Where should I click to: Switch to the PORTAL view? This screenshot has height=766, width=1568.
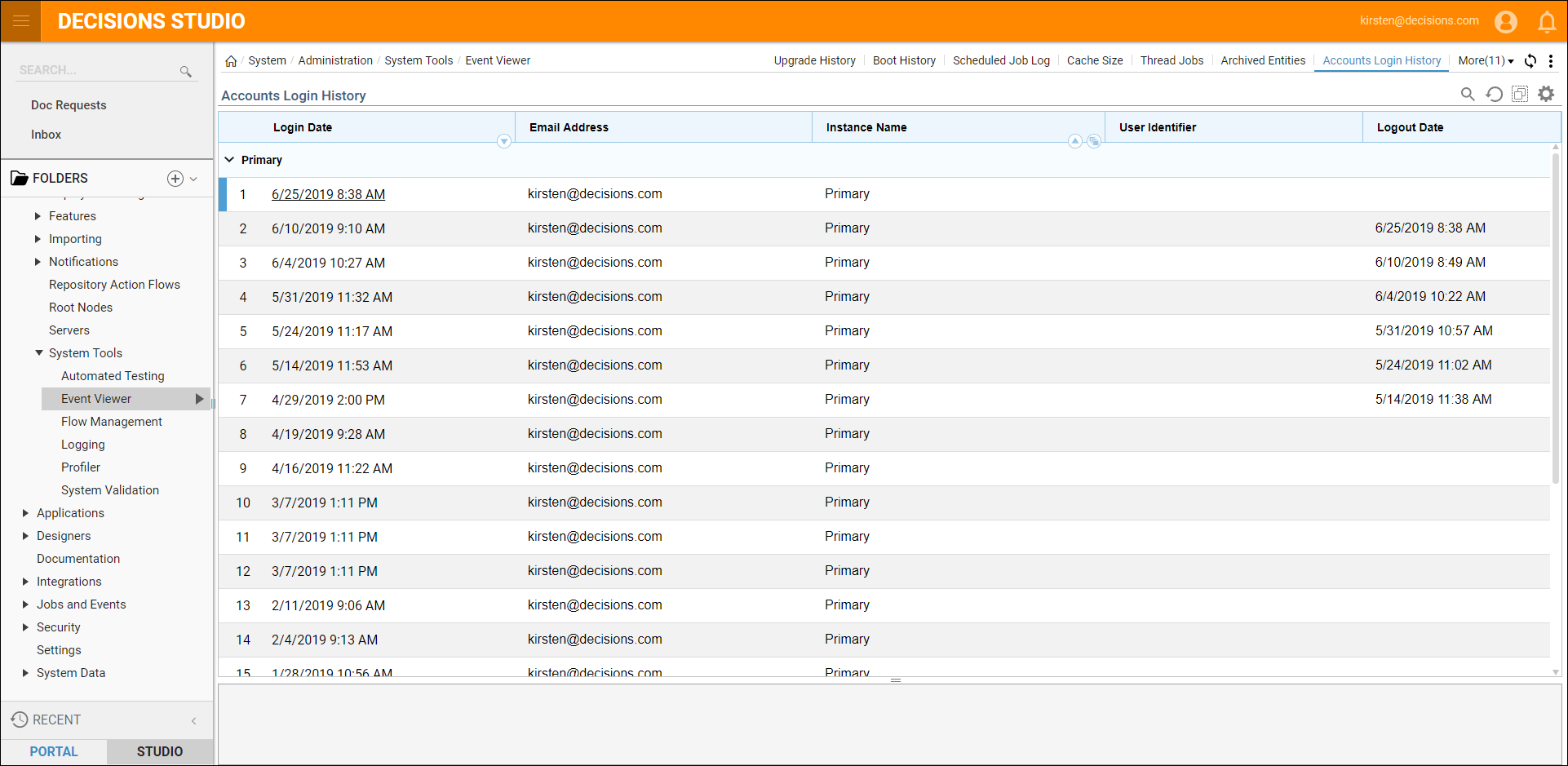pyautogui.click(x=54, y=751)
